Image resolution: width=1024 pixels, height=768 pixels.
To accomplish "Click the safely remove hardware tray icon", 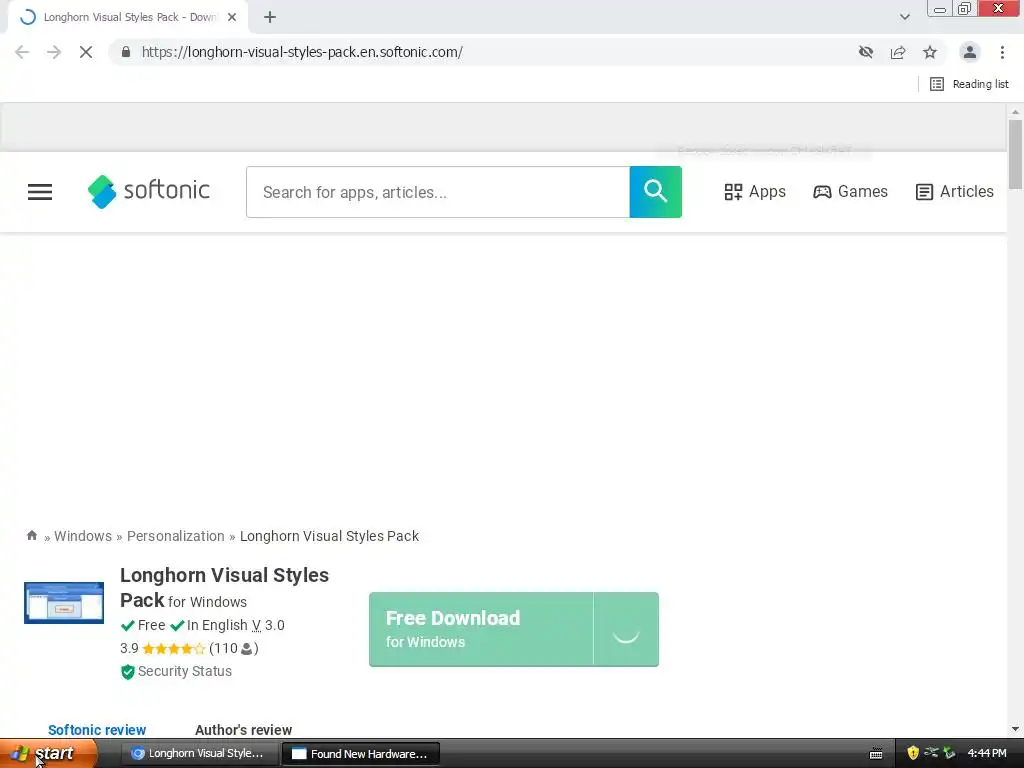I will pos(949,753).
